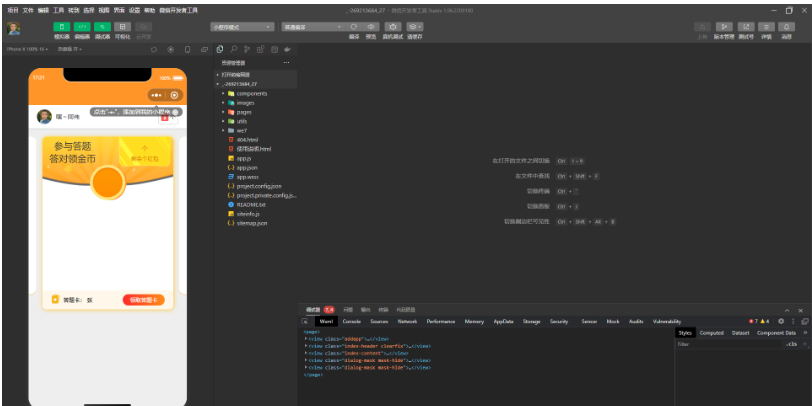Switch to the Network tab in the debugger
This screenshot has width=812, height=406.
(x=407, y=321)
